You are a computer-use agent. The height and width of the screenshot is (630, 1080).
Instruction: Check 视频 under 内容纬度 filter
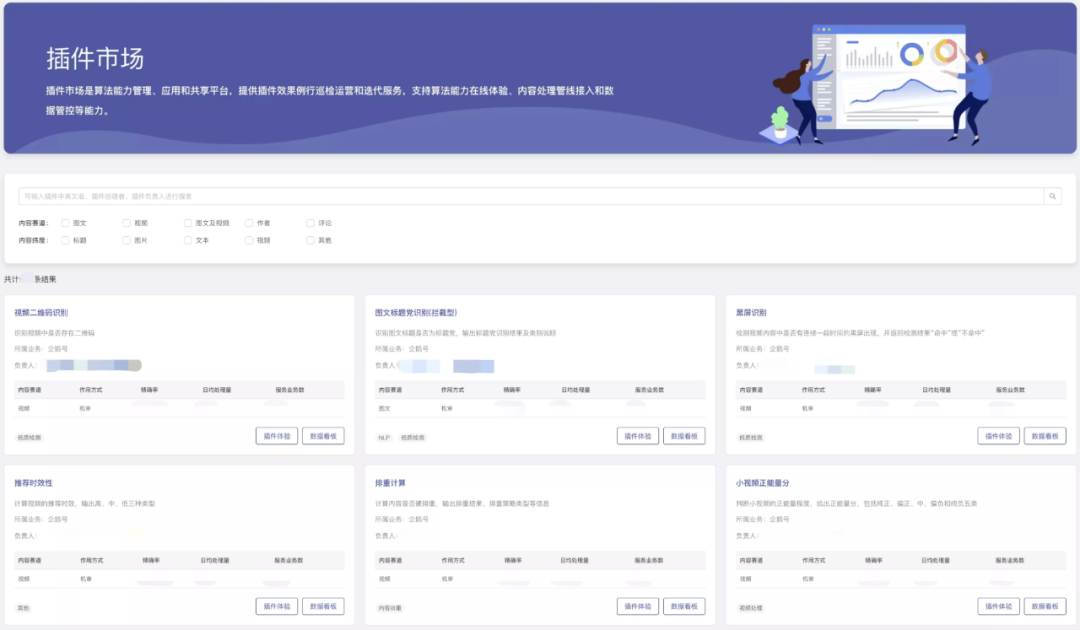coord(249,240)
